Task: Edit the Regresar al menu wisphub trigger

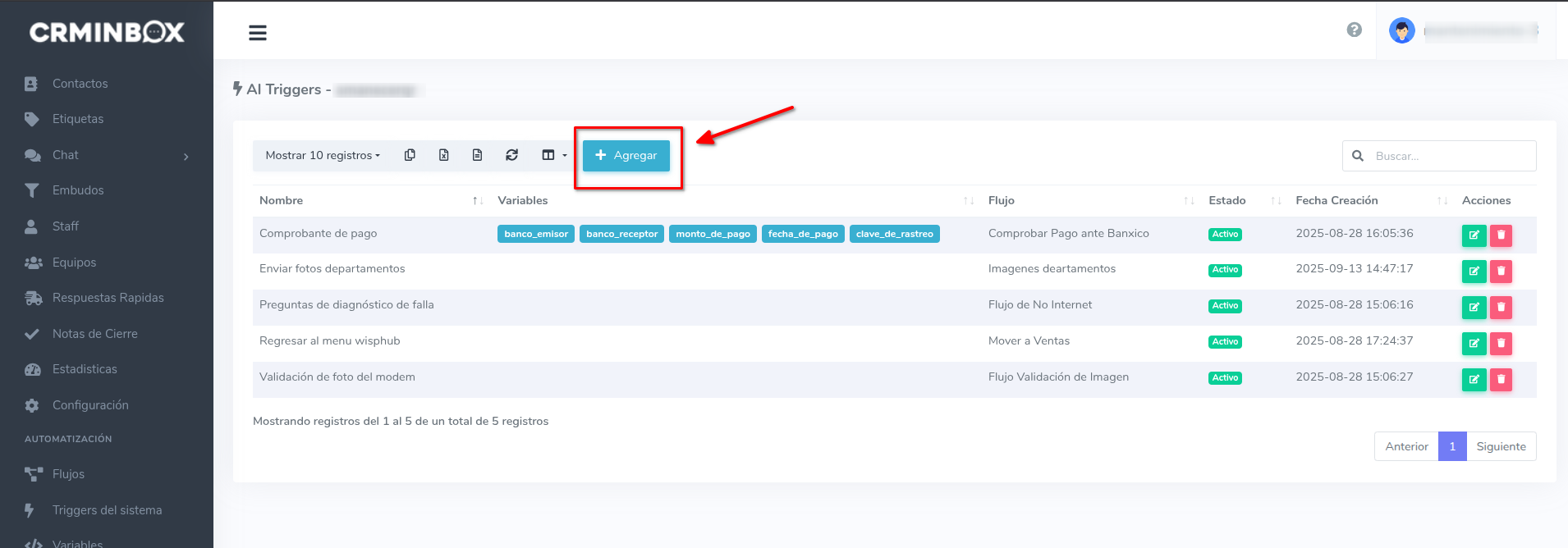Action: 1474,343
